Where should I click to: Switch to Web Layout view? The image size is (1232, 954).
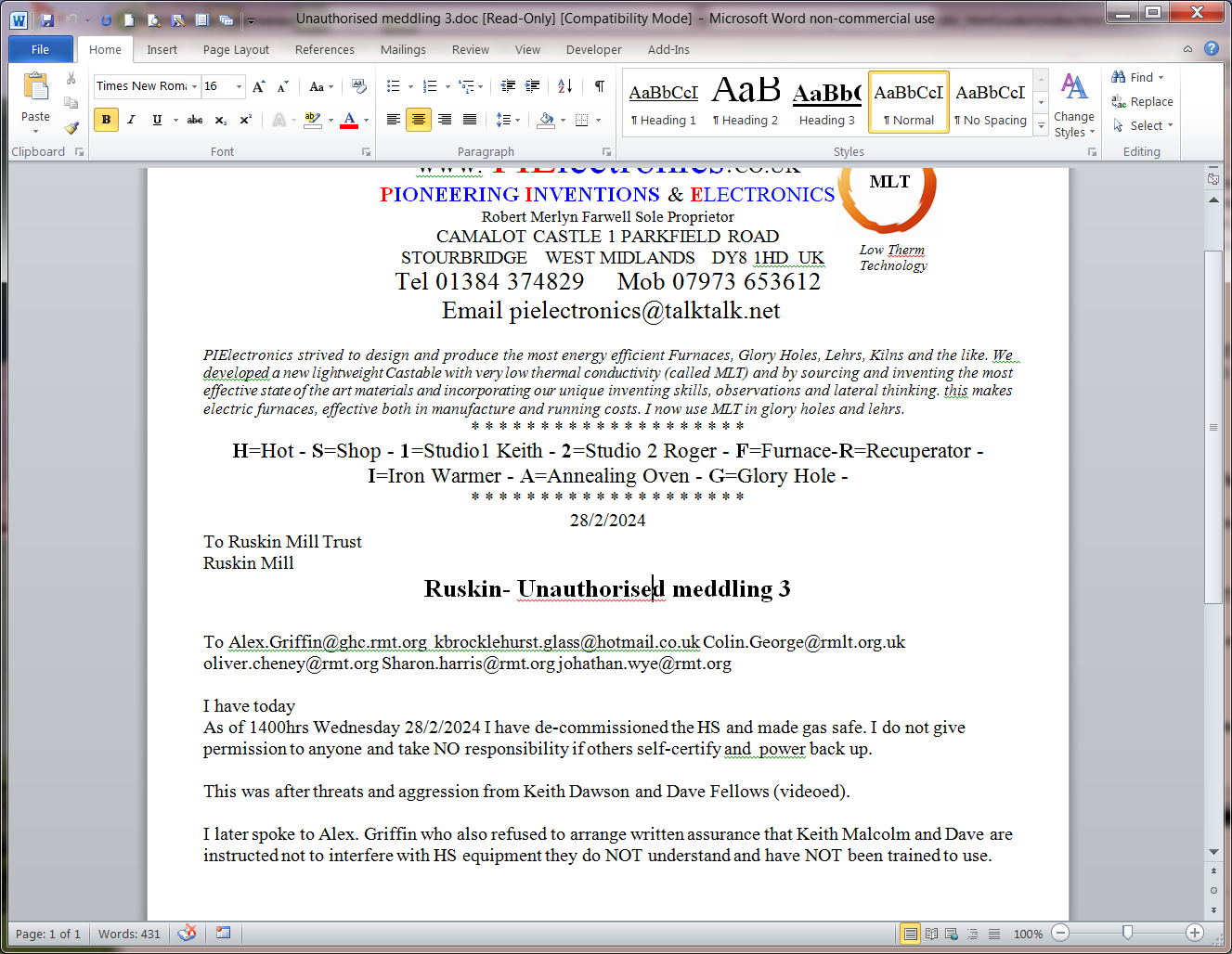(x=952, y=934)
